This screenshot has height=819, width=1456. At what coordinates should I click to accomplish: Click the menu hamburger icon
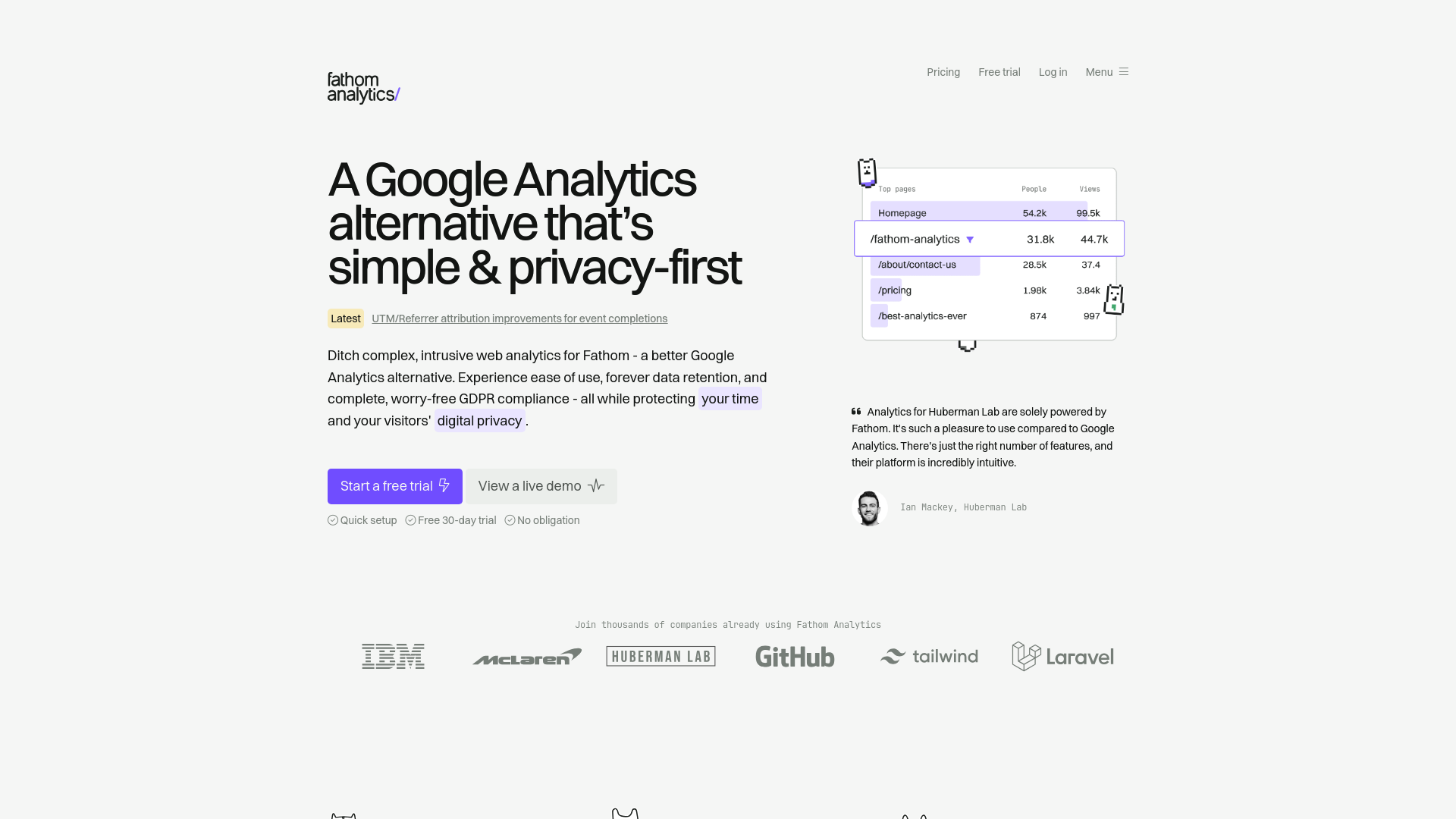pyautogui.click(x=1123, y=71)
